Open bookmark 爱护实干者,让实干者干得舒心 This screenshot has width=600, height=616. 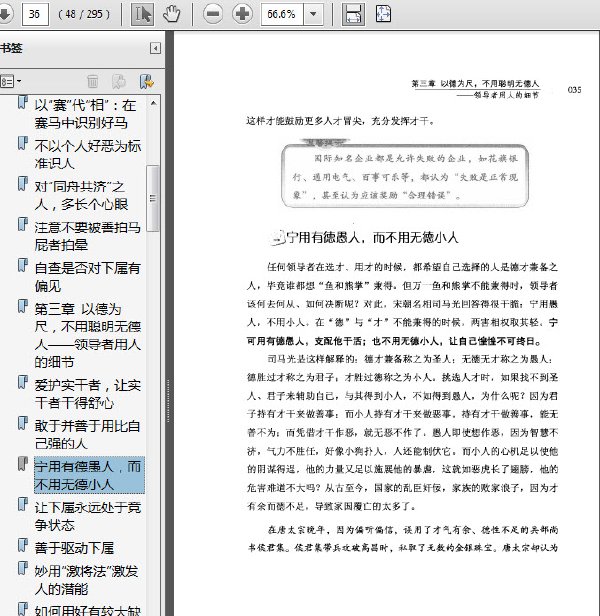(87, 394)
